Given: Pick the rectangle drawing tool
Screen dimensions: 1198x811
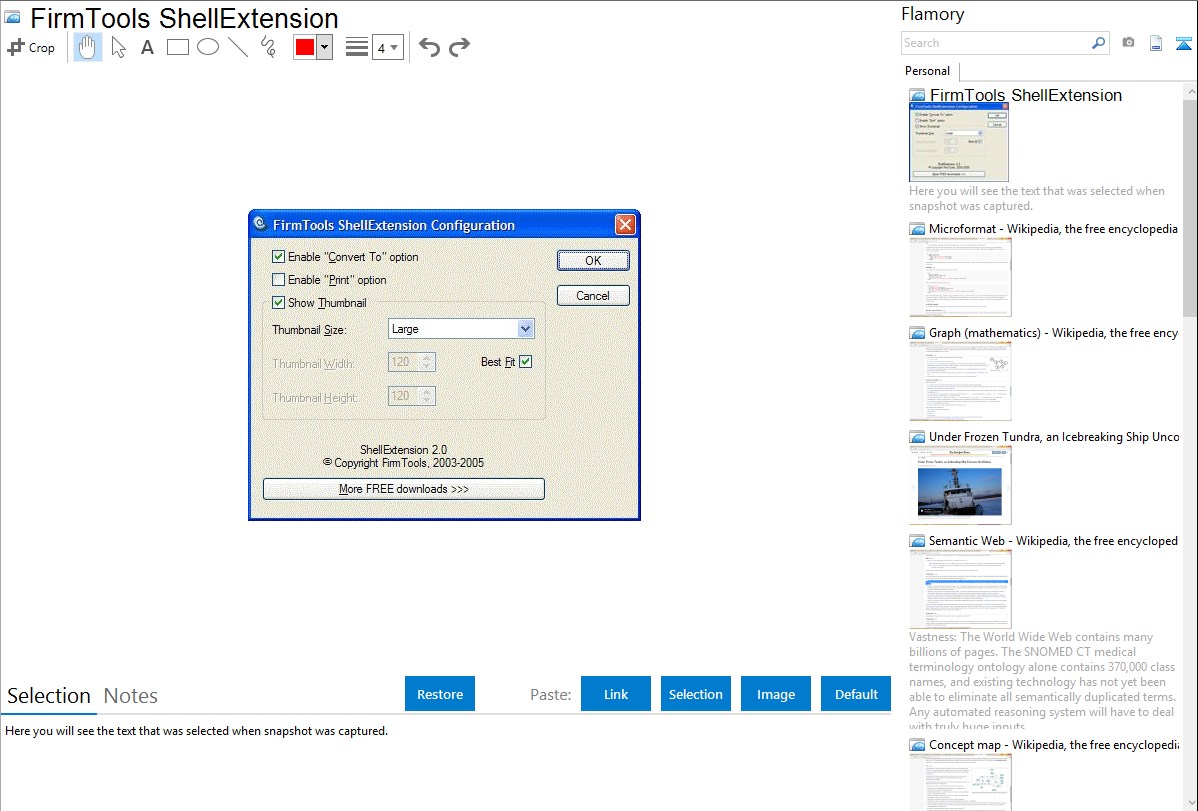Looking at the screenshot, I should [177, 47].
